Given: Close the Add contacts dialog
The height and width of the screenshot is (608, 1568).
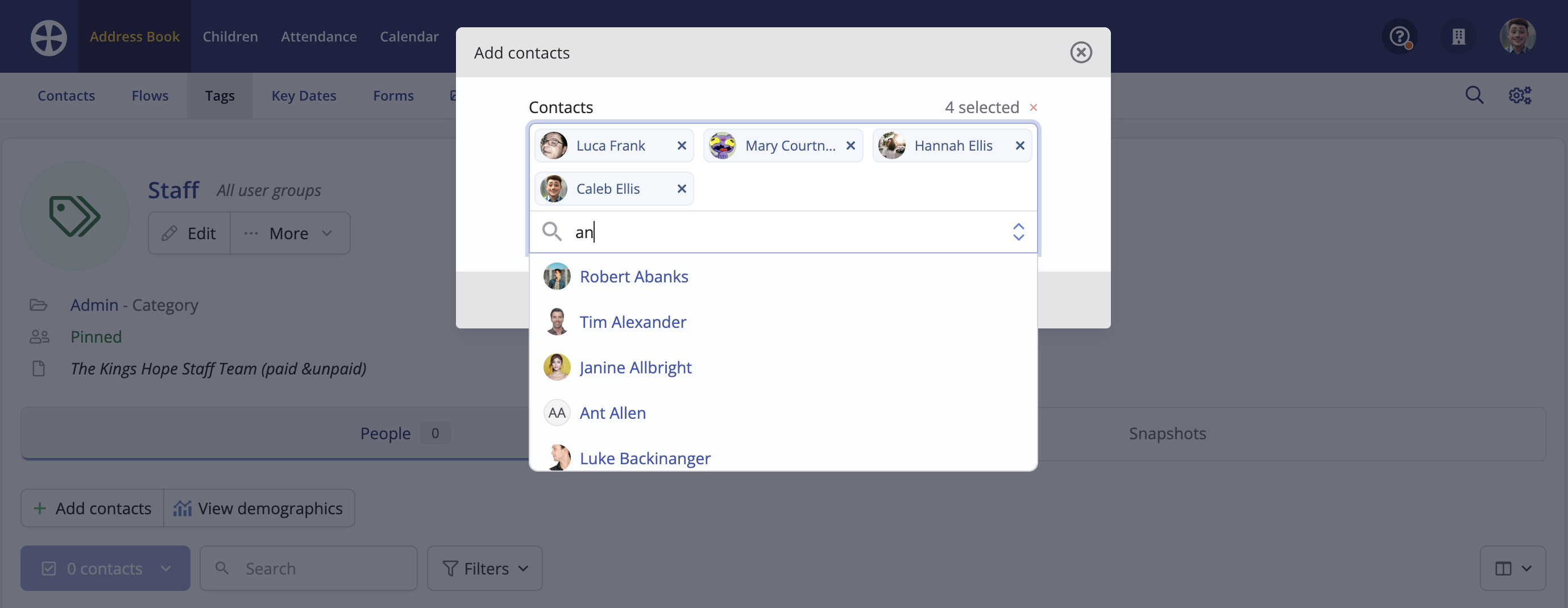Looking at the screenshot, I should 1081,52.
